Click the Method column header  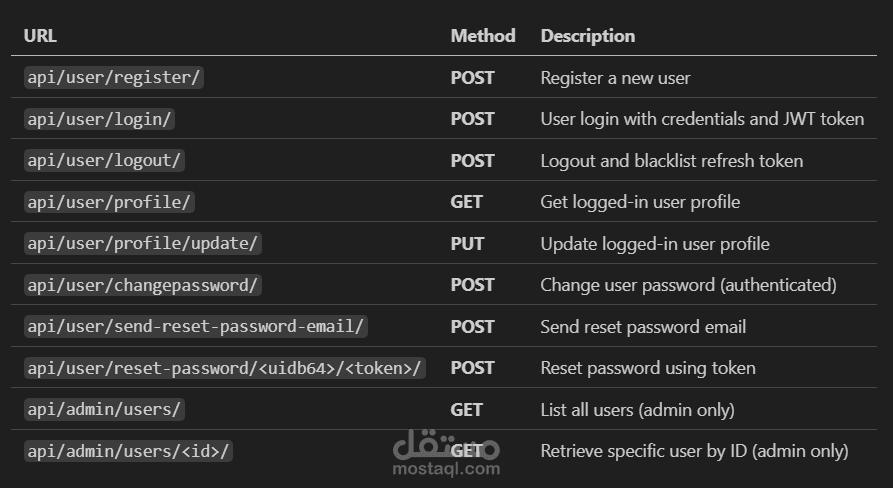[x=483, y=36]
